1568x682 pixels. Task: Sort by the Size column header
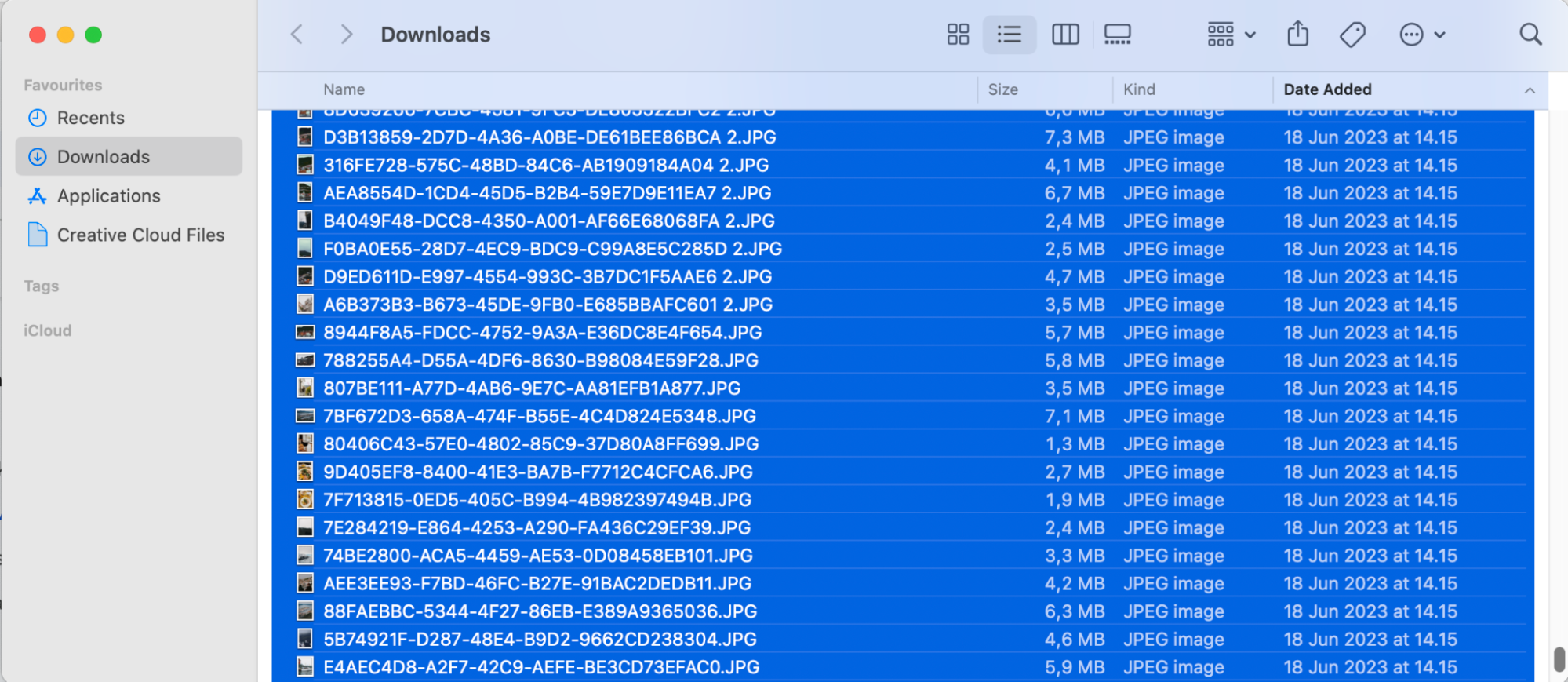(1003, 89)
